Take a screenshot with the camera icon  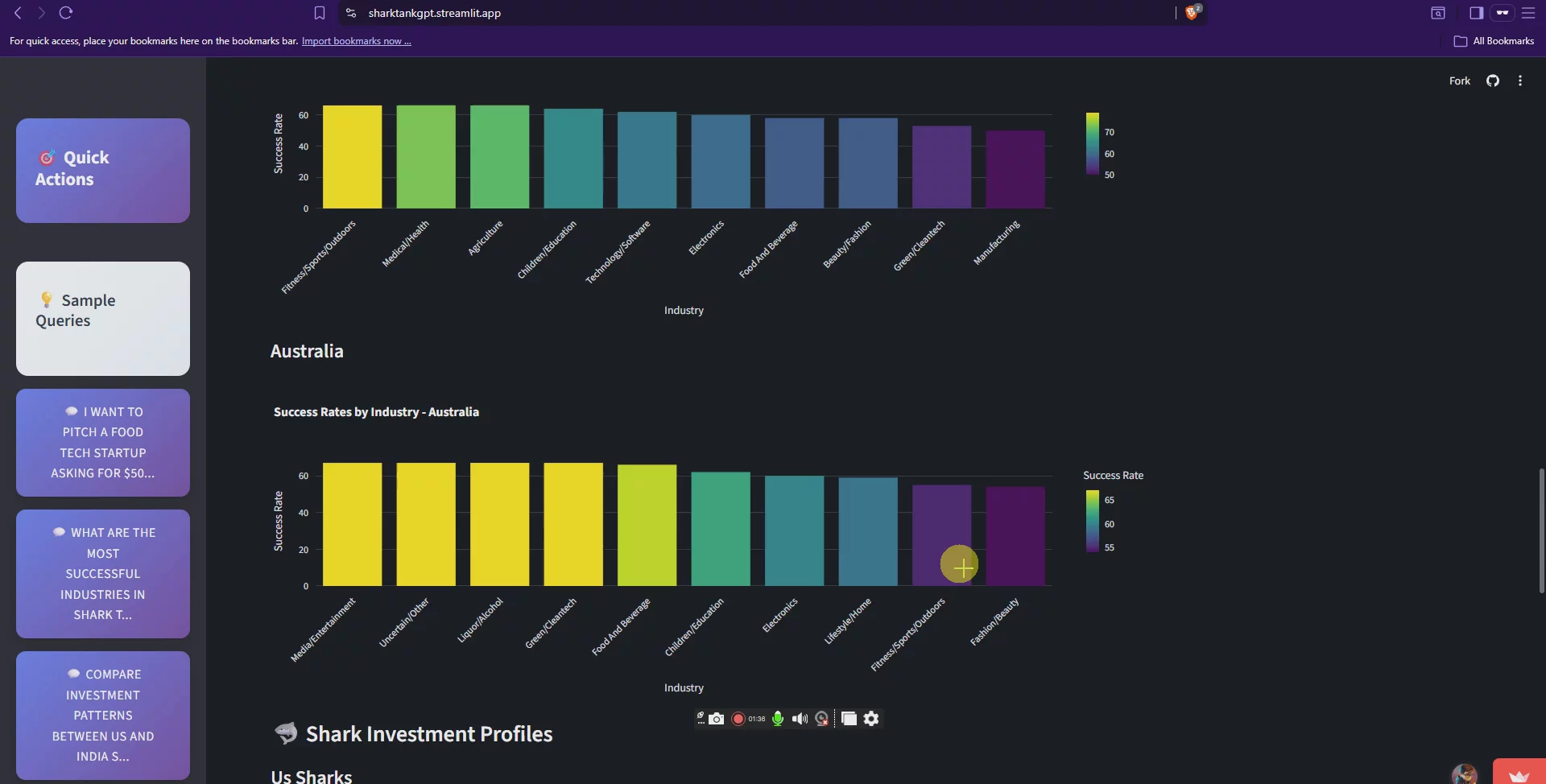[716, 719]
